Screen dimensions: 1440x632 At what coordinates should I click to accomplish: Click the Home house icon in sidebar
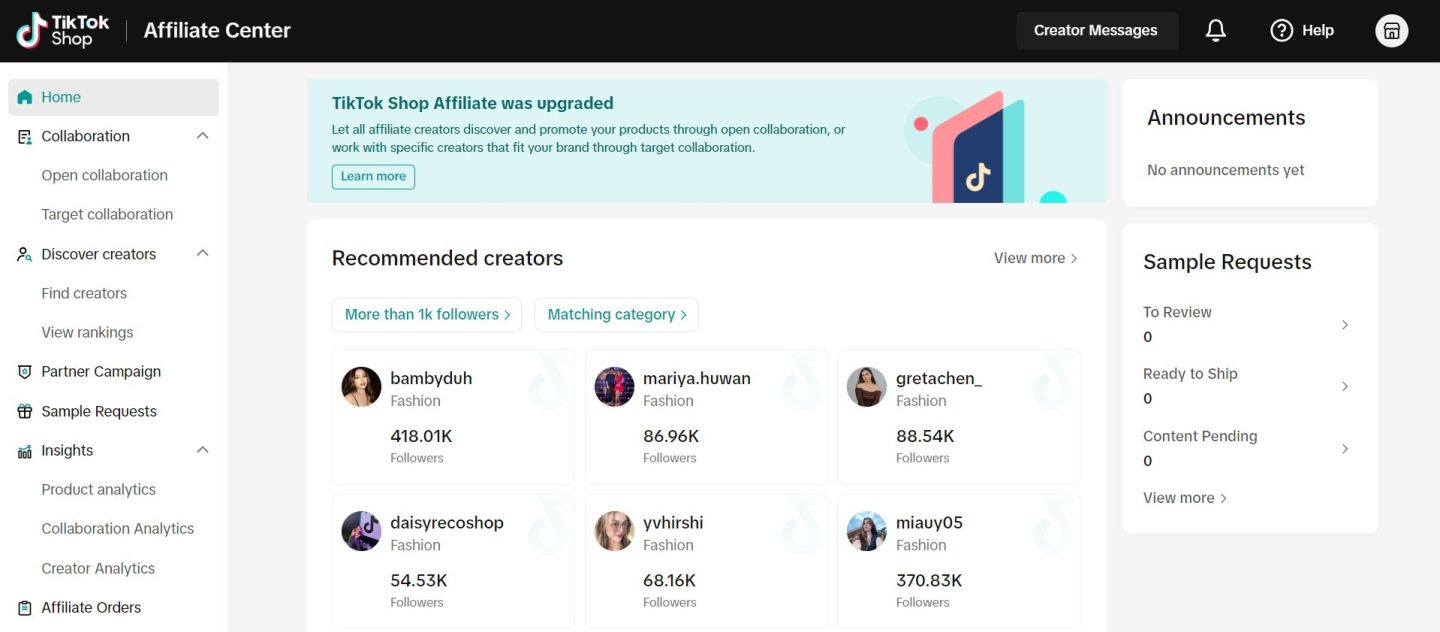[x=25, y=97]
